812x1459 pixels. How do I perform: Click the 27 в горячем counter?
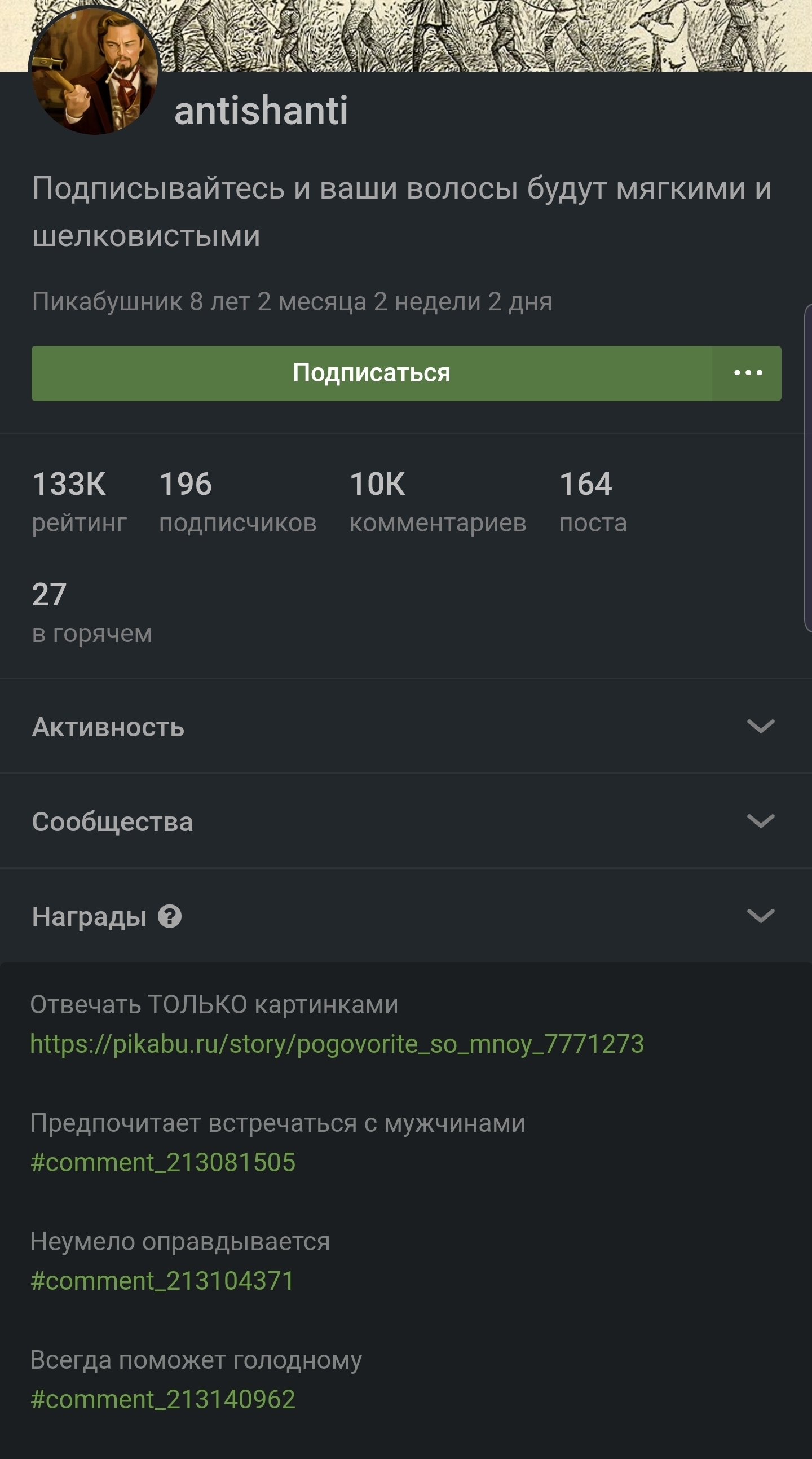pyautogui.click(x=91, y=612)
